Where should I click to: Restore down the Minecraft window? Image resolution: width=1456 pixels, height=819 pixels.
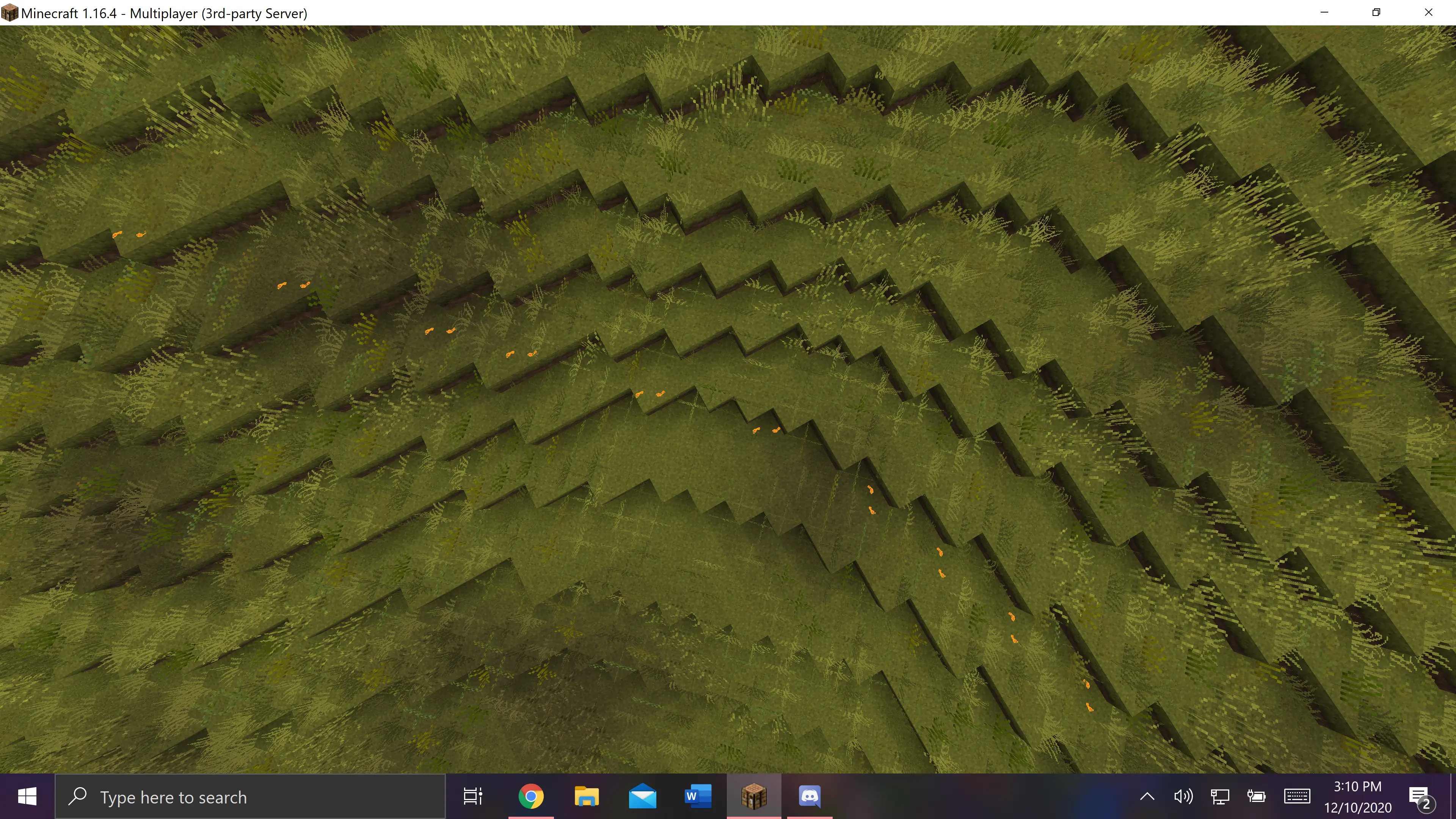tap(1376, 13)
